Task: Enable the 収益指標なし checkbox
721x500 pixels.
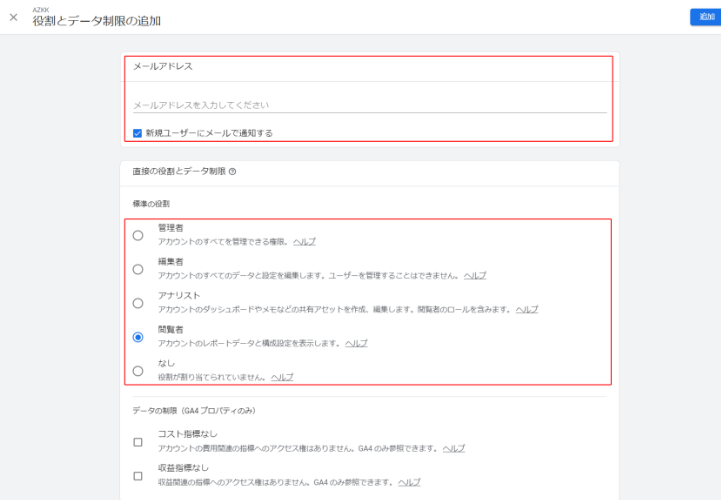Action: tap(138, 476)
